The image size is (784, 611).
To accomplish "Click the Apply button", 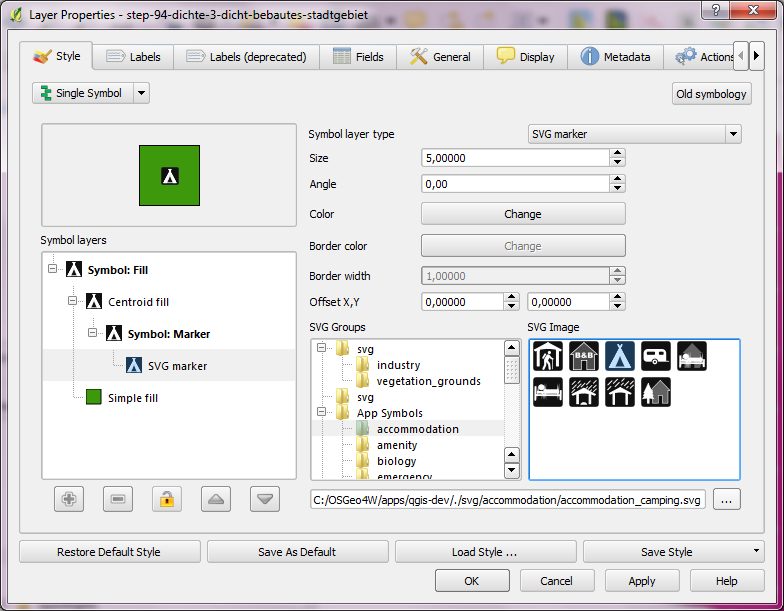I will coord(641,581).
